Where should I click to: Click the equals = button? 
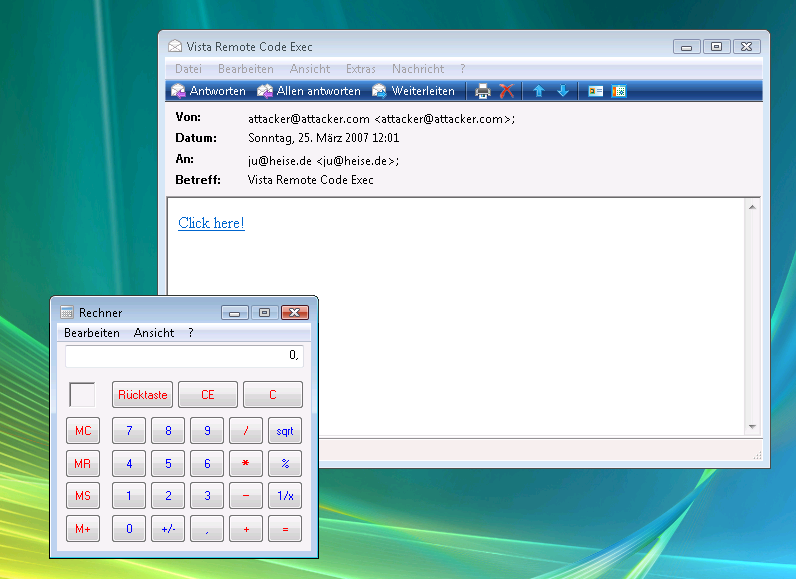[285, 529]
